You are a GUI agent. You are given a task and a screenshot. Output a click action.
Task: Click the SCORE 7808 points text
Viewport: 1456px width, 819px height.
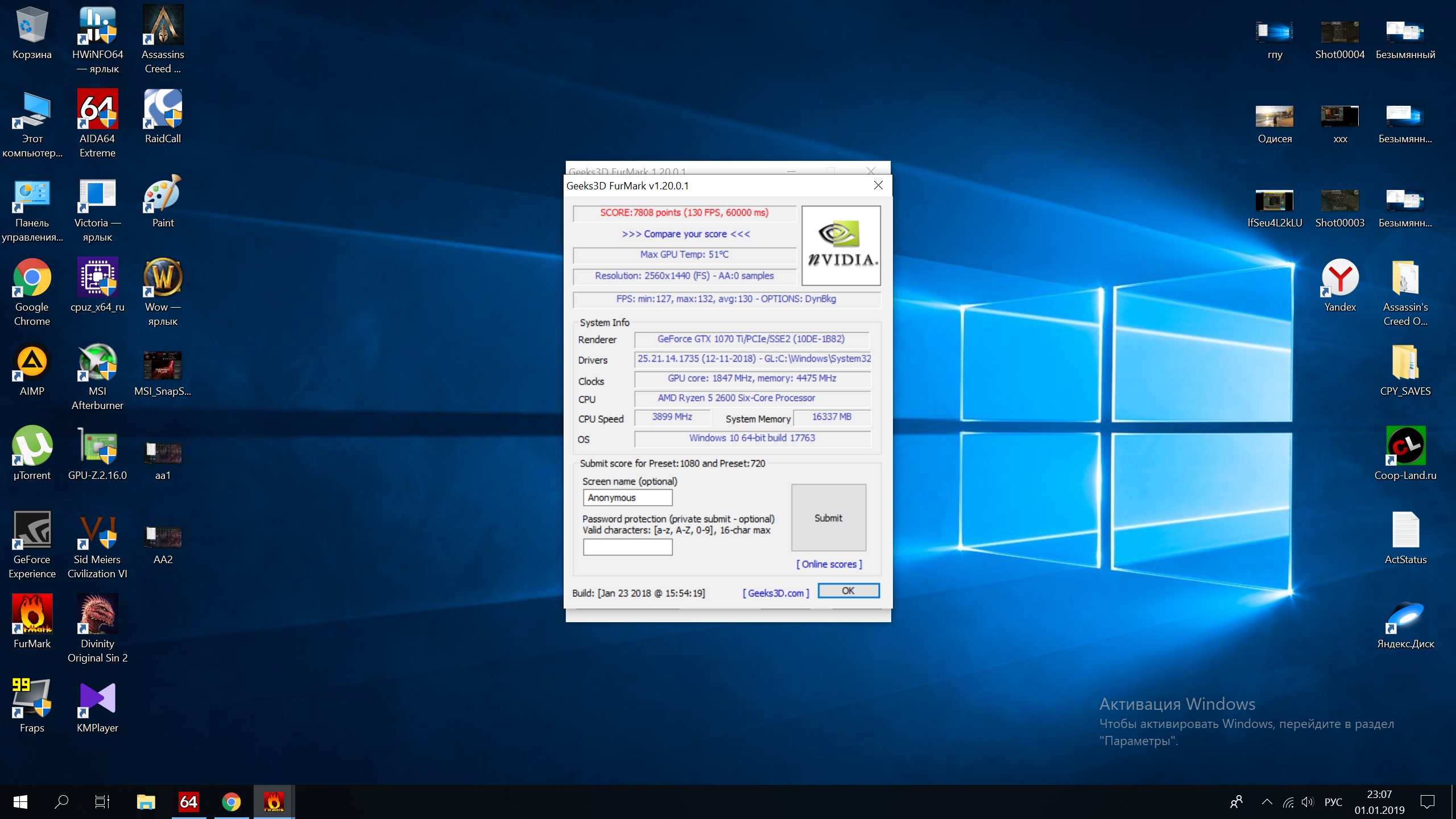pyautogui.click(x=684, y=213)
